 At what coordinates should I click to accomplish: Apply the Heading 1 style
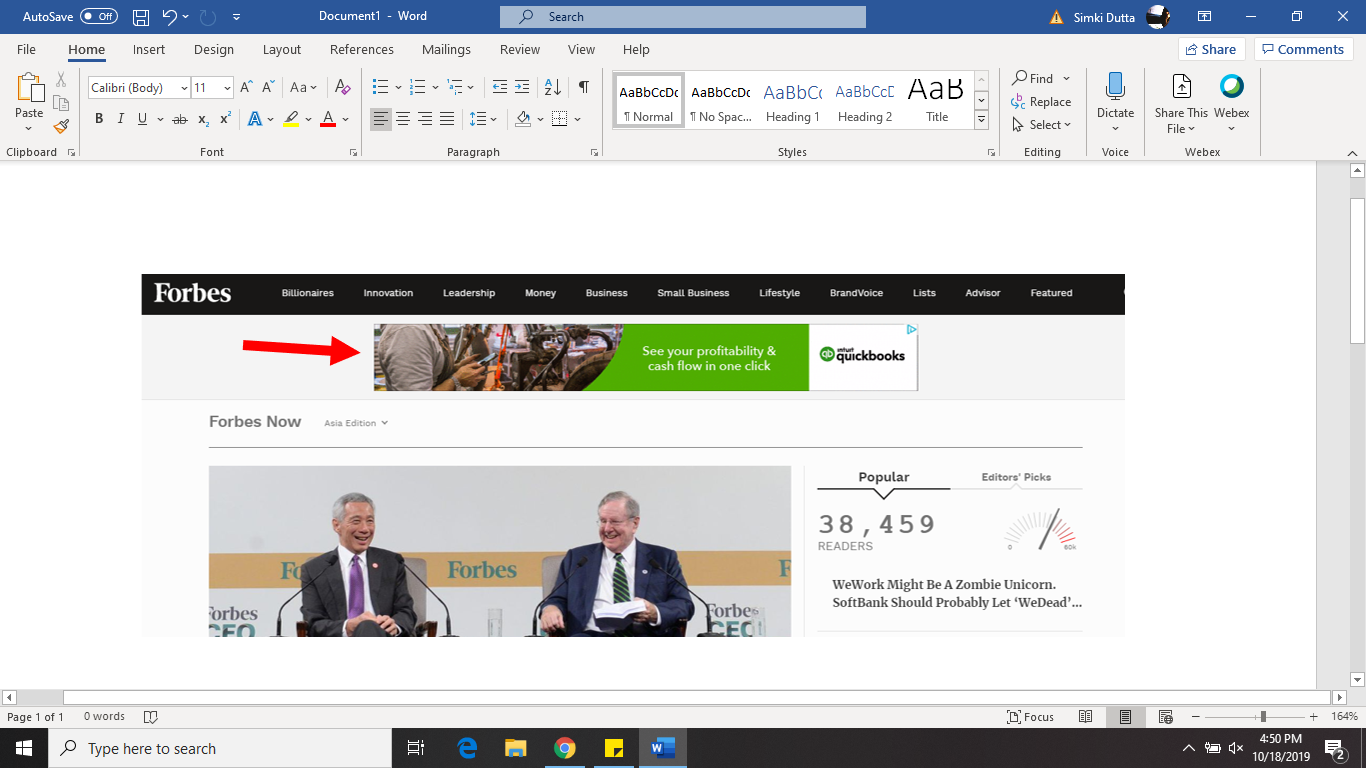coord(793,101)
